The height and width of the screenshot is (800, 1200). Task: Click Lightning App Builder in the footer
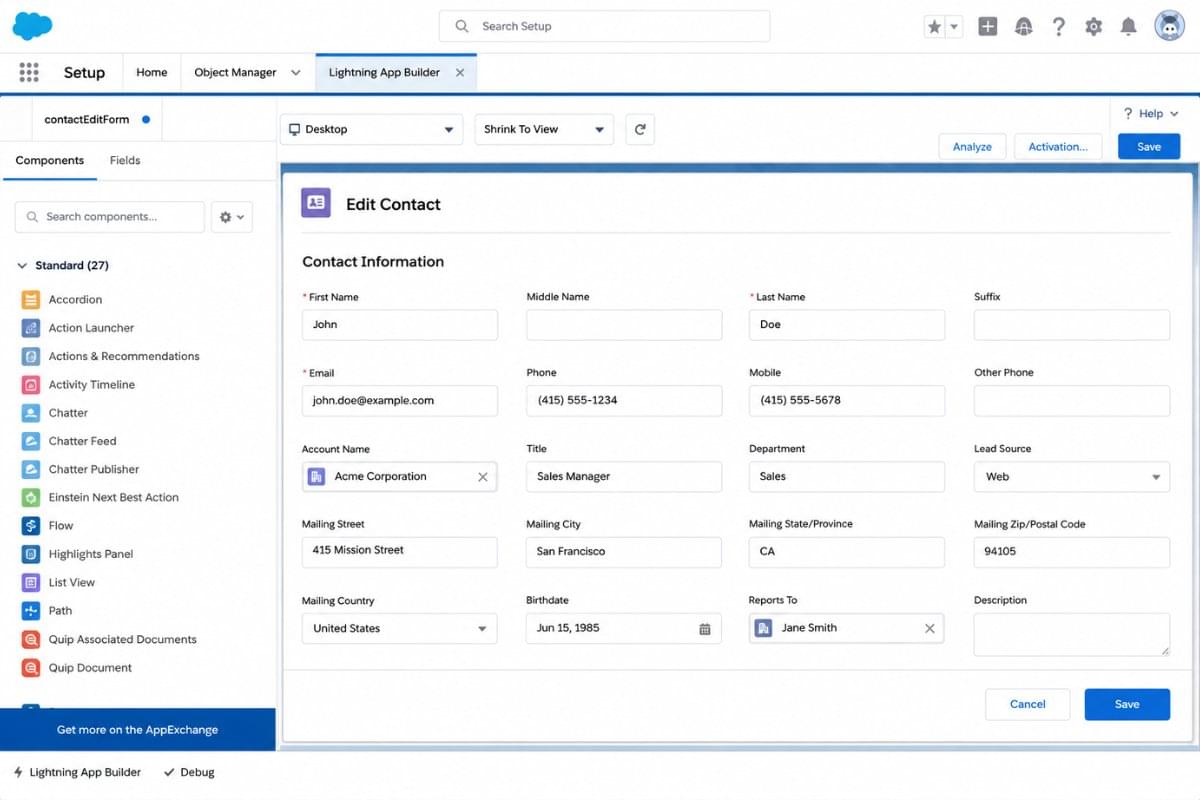[x=77, y=772]
